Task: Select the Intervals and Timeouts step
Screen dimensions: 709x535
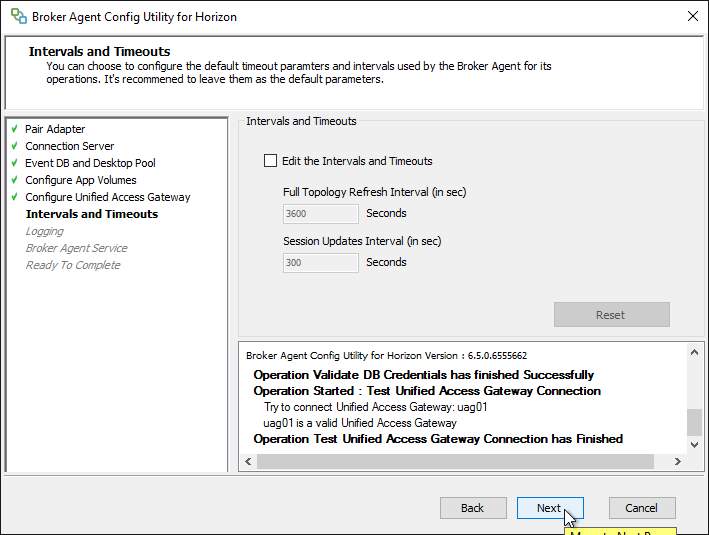Action: pos(92,214)
